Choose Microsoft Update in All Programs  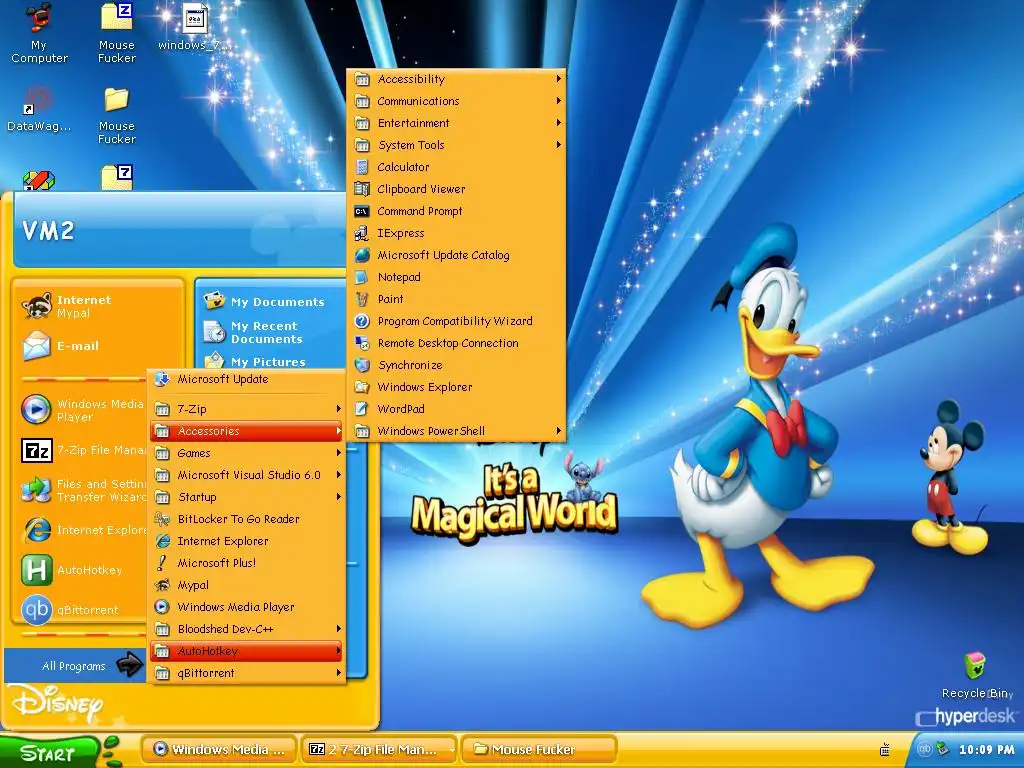coord(247,379)
